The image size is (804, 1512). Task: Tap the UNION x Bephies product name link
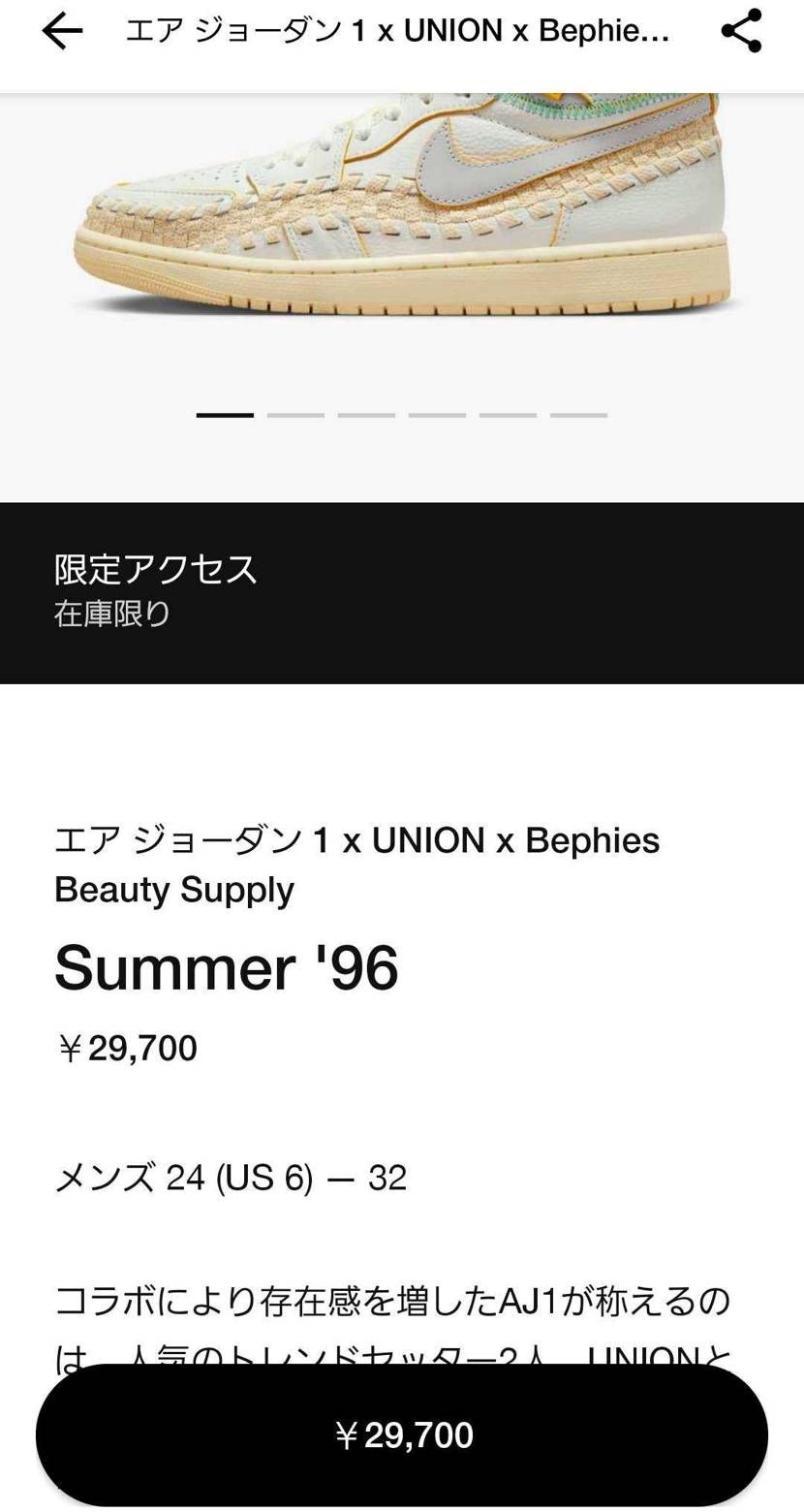tap(358, 863)
